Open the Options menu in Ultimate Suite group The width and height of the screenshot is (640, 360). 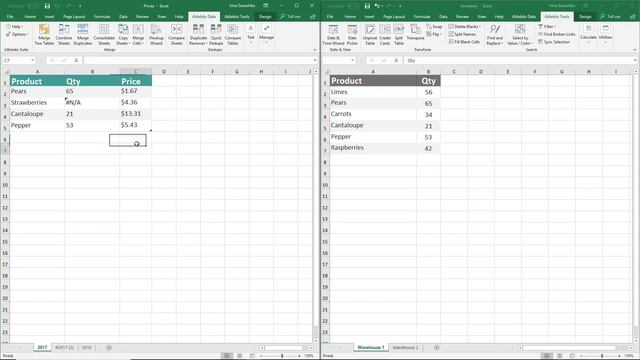17,34
